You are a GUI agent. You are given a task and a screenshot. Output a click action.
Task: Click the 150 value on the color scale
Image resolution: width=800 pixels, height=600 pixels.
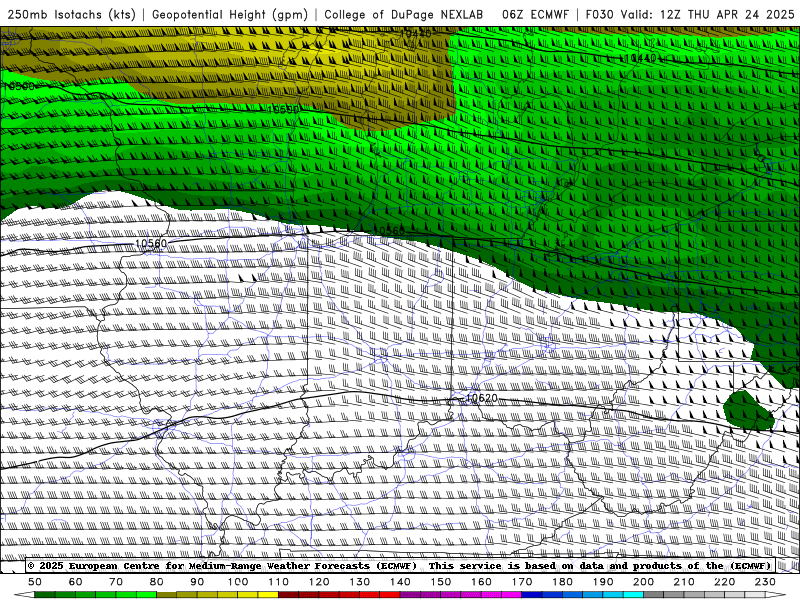tap(440, 582)
